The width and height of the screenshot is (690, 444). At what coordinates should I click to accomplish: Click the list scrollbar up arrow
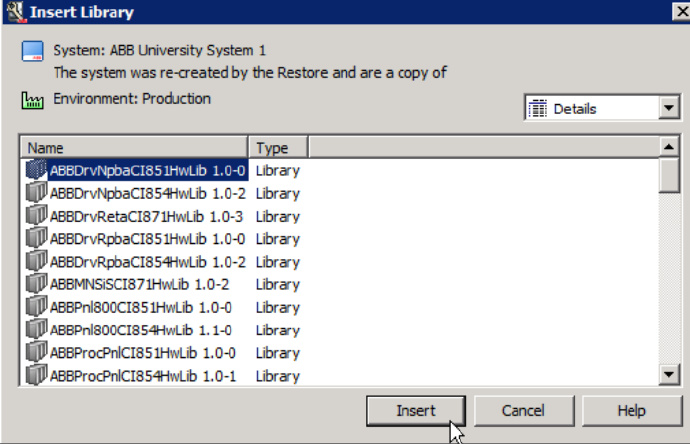click(x=669, y=147)
